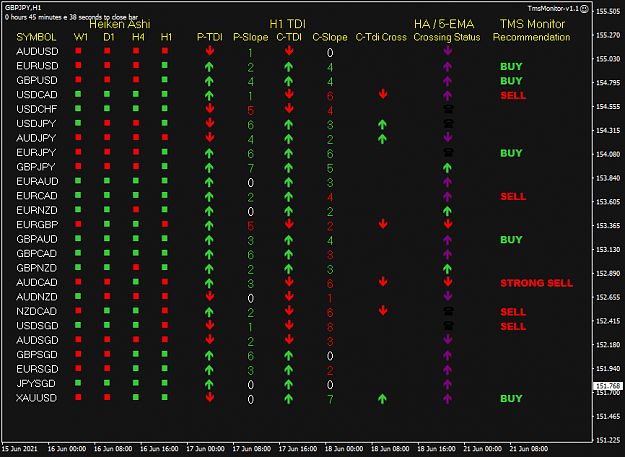The image size is (625, 457).
Task: Click the XAUUSD P-TDI red down arrow
Action: 210,397
